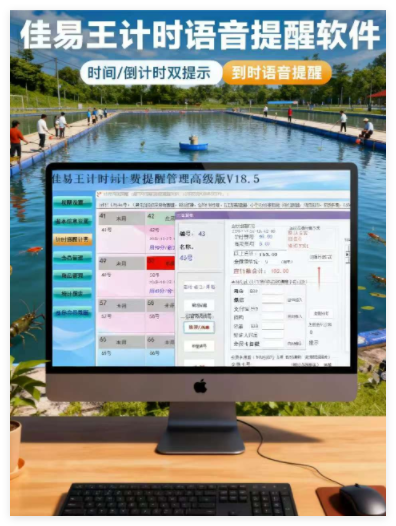Open the 商品管理 sidebar button
This screenshot has width=396, height=526.
(x=73, y=275)
